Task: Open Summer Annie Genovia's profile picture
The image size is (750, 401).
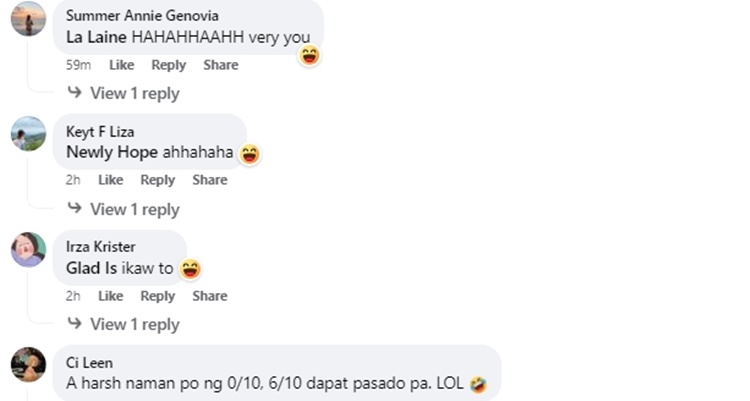Action: [29, 19]
